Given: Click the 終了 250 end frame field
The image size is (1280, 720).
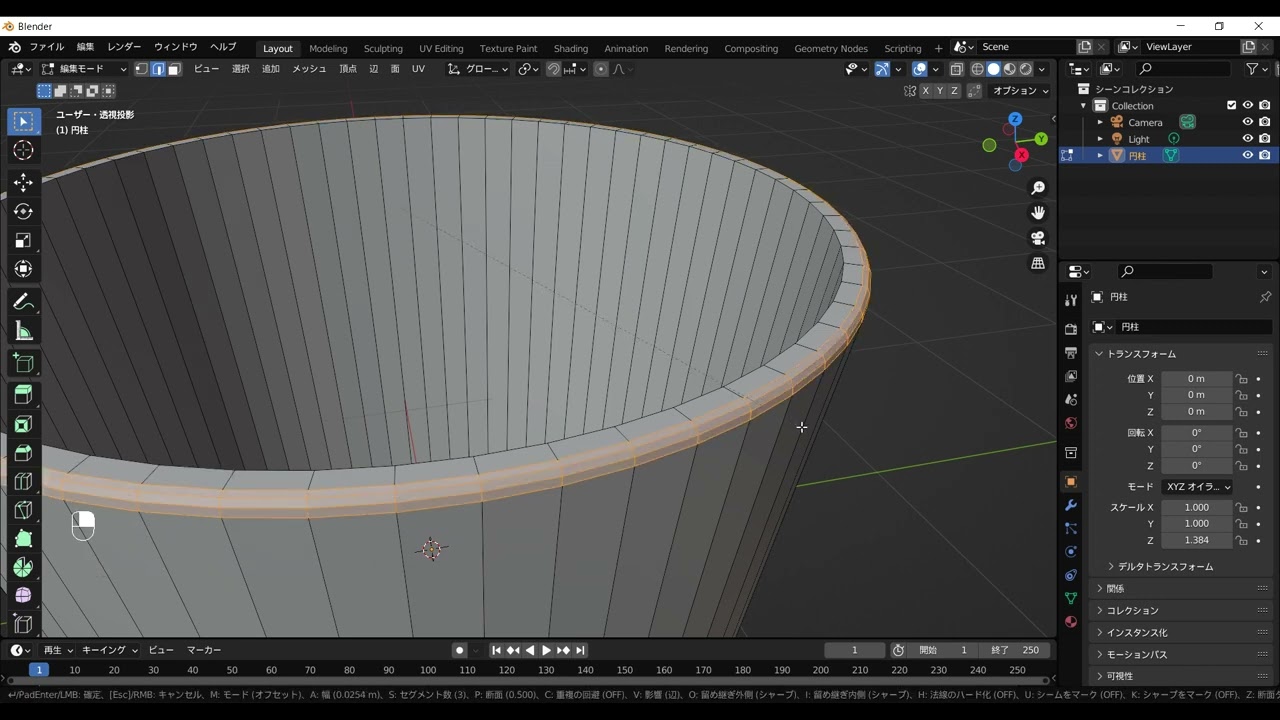Looking at the screenshot, I should point(1016,650).
